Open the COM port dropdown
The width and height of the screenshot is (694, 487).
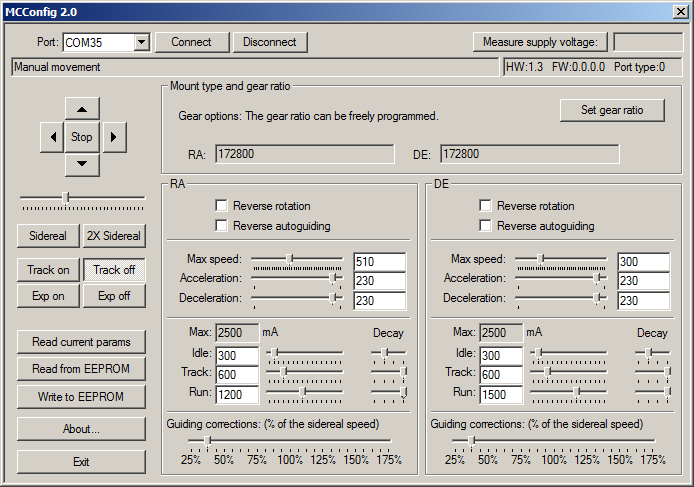(141, 42)
